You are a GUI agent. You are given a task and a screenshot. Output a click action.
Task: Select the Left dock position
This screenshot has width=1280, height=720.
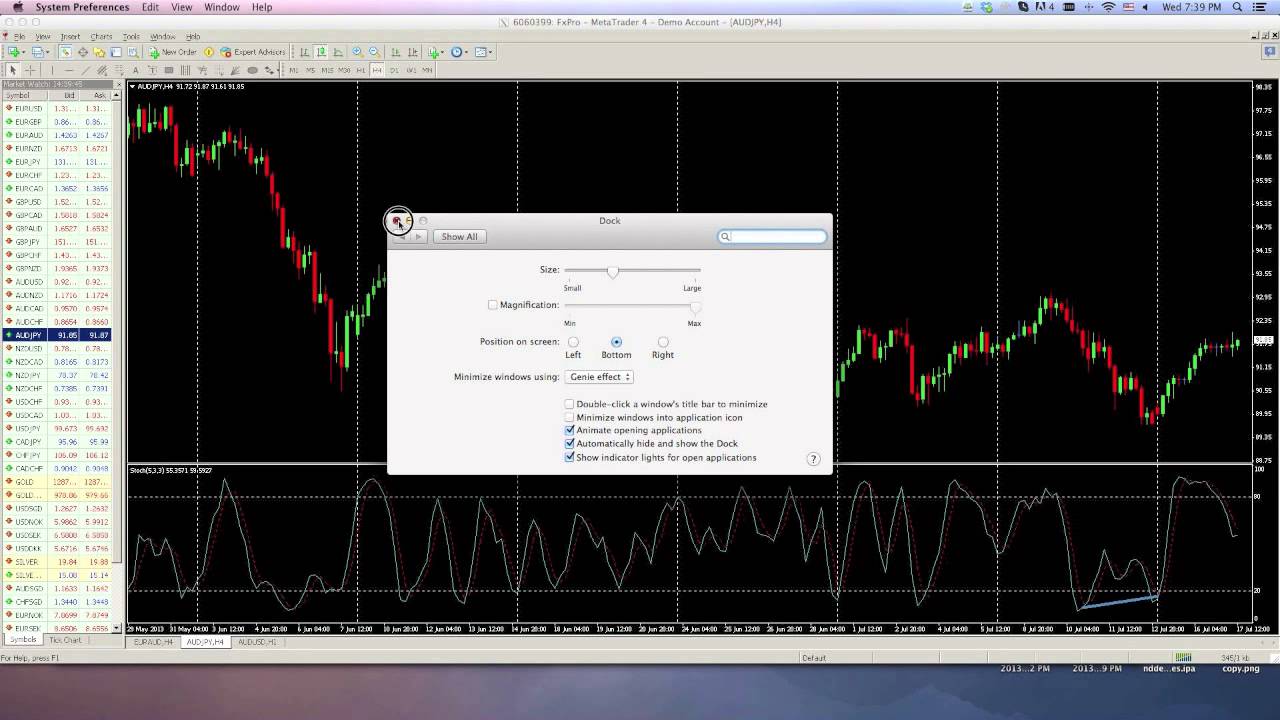(573, 342)
